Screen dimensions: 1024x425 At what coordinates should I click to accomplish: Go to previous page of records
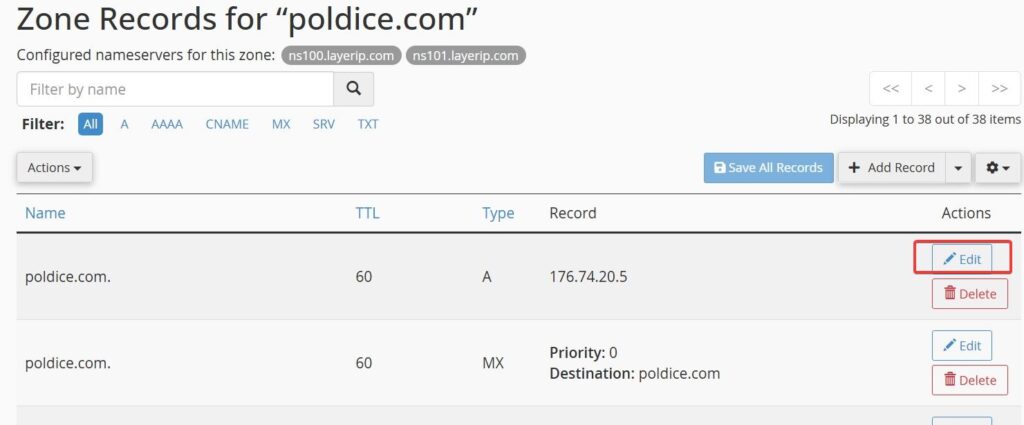click(x=928, y=89)
